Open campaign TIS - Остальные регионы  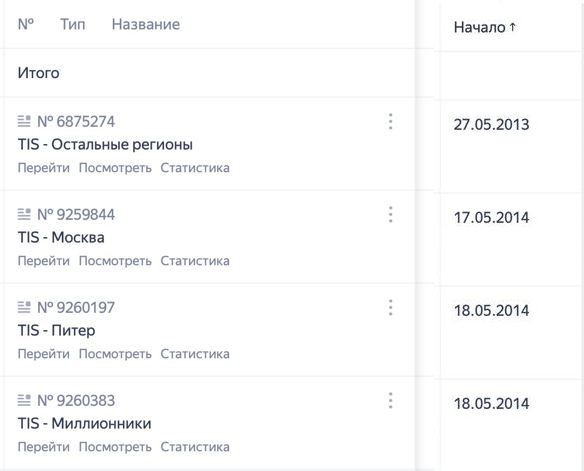point(105,144)
